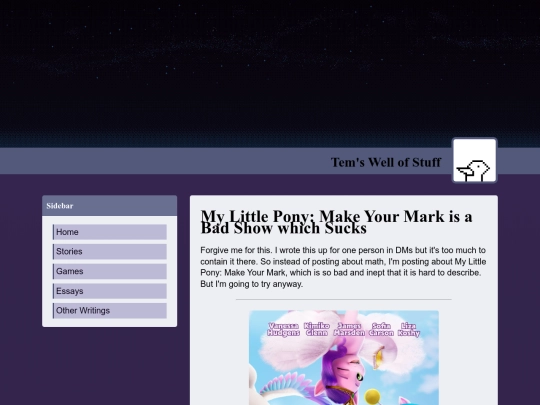Select Other Writings from the sidebar
Screen dimensions: 540x405
tap(110, 311)
